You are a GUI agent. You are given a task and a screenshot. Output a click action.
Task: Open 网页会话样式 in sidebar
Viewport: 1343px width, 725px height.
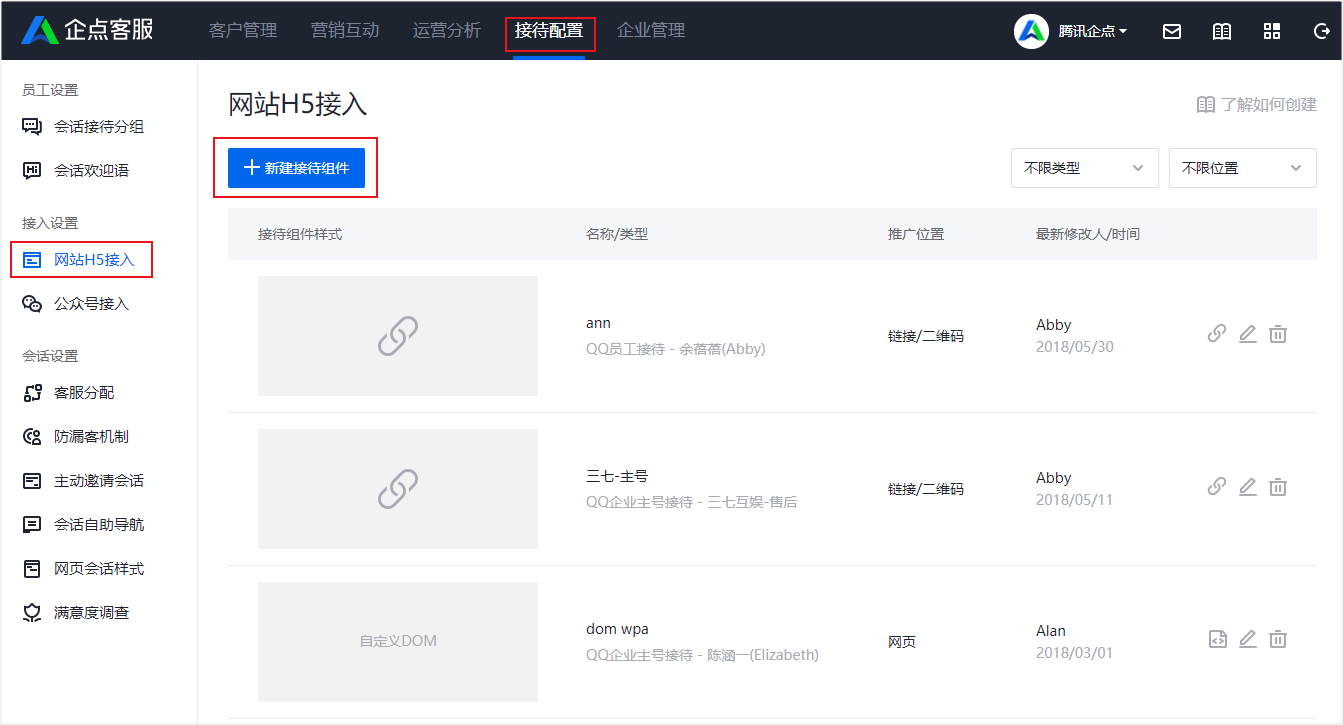point(98,569)
